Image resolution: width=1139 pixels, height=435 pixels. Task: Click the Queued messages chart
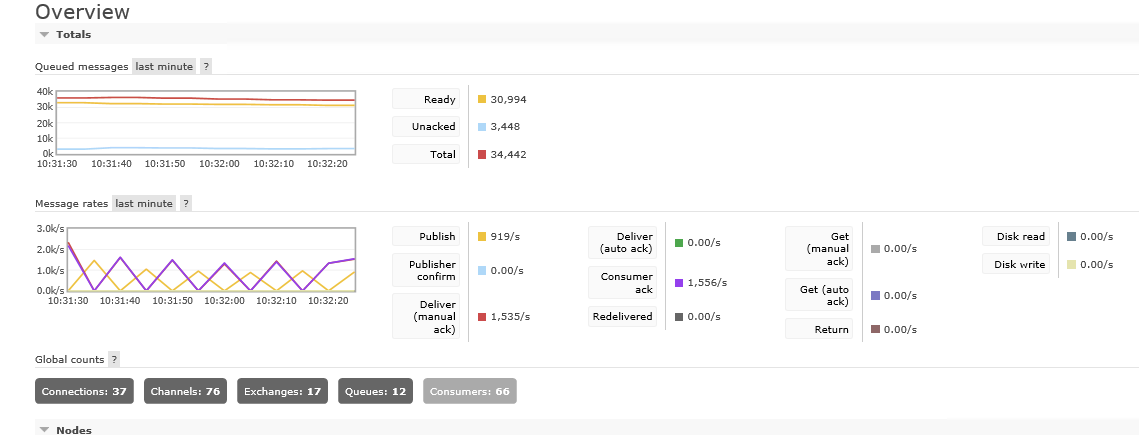click(x=196, y=127)
